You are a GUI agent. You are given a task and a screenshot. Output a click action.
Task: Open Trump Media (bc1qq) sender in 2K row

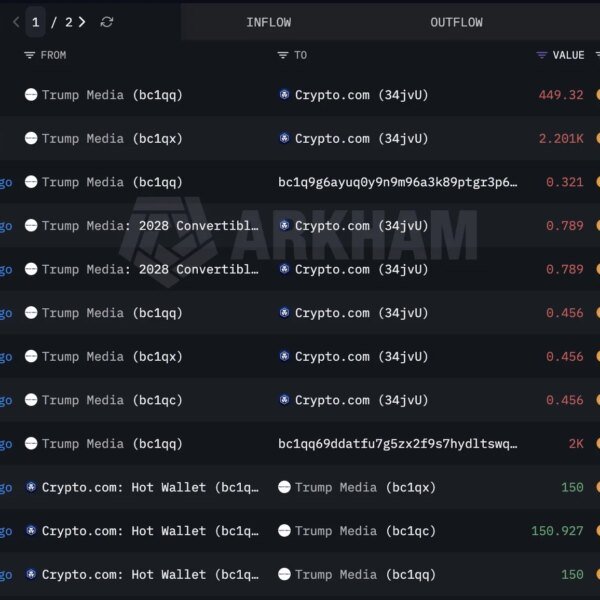[112, 444]
